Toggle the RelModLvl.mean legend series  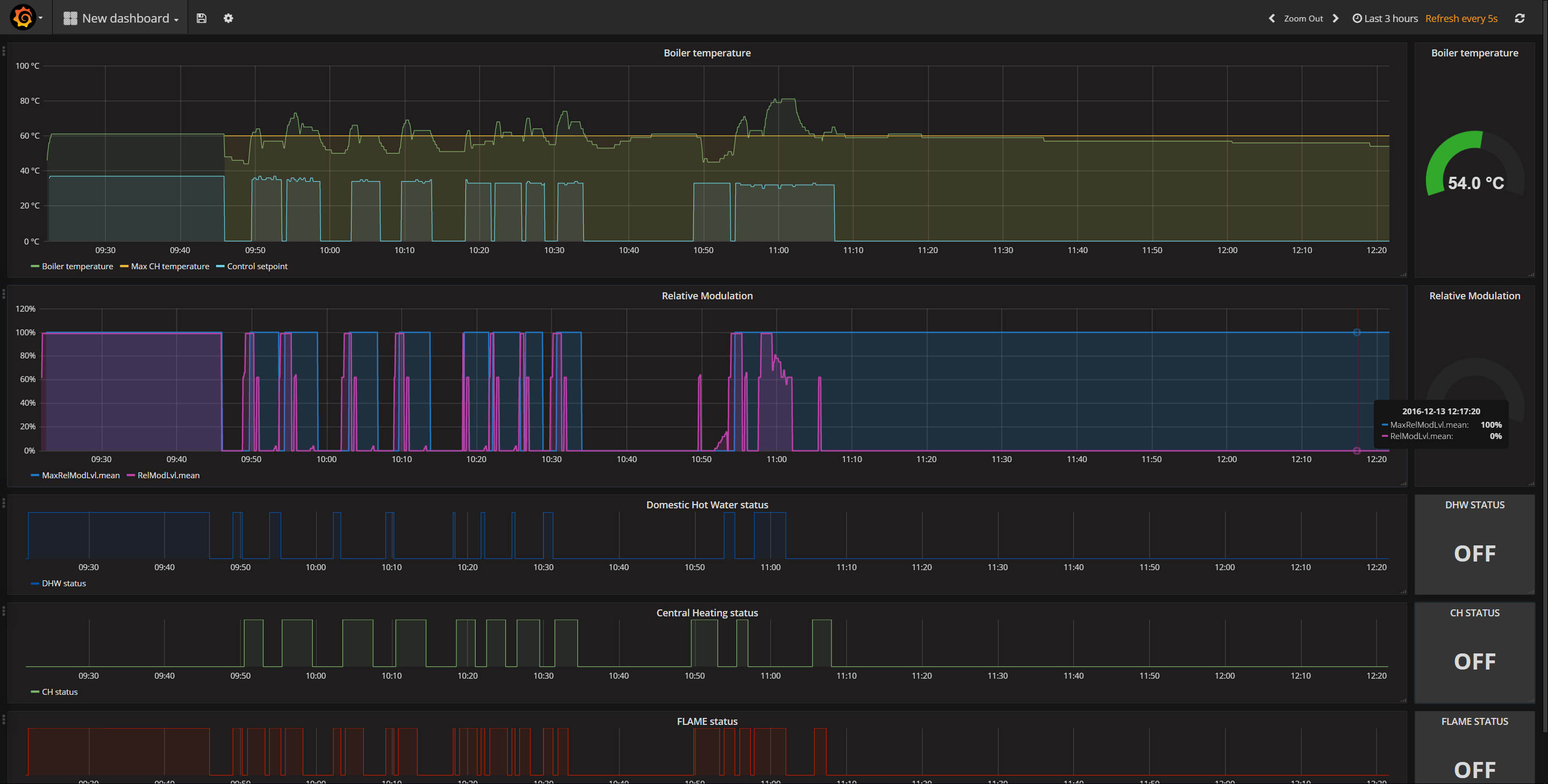tap(168, 475)
